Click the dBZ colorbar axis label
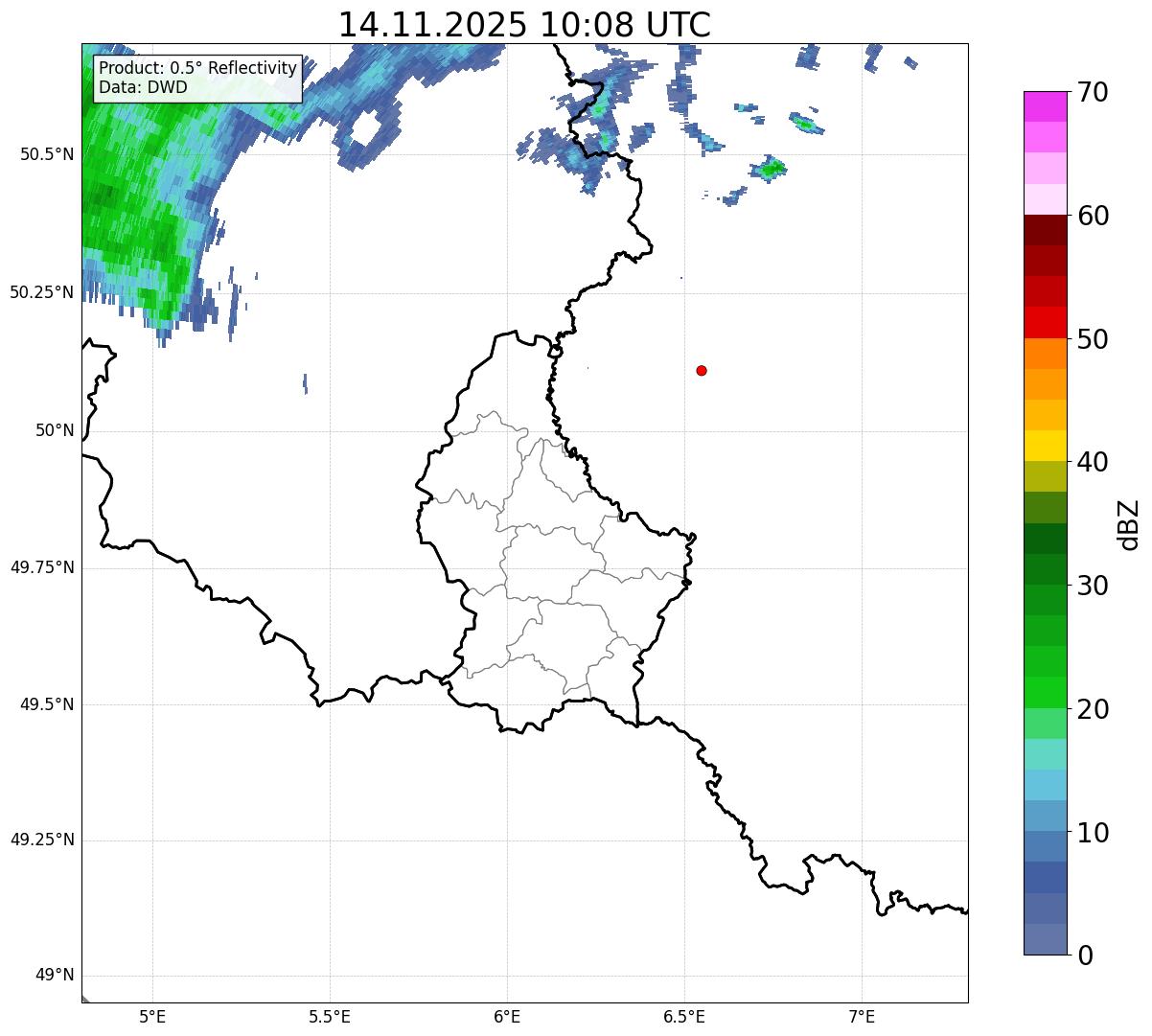Screen dimensions: 1152x1036 pos(1129,523)
